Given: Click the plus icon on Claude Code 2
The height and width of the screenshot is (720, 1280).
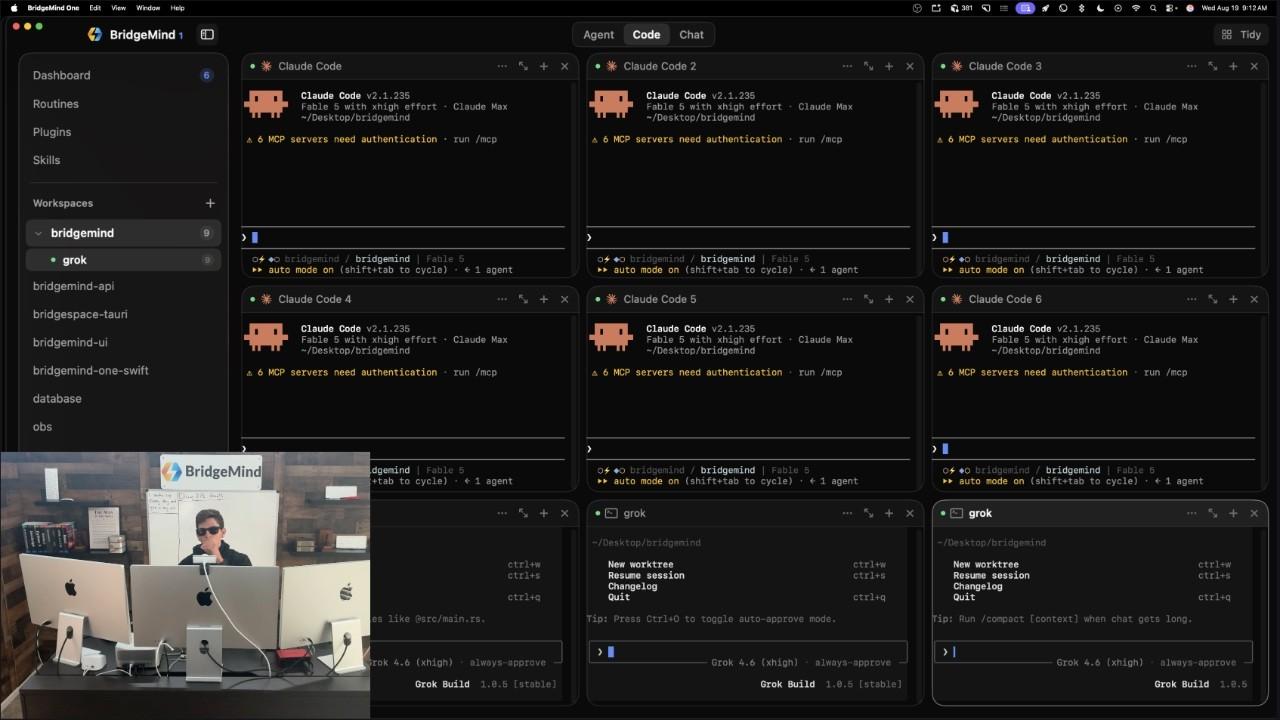Looking at the screenshot, I should pyautogui.click(x=889, y=66).
